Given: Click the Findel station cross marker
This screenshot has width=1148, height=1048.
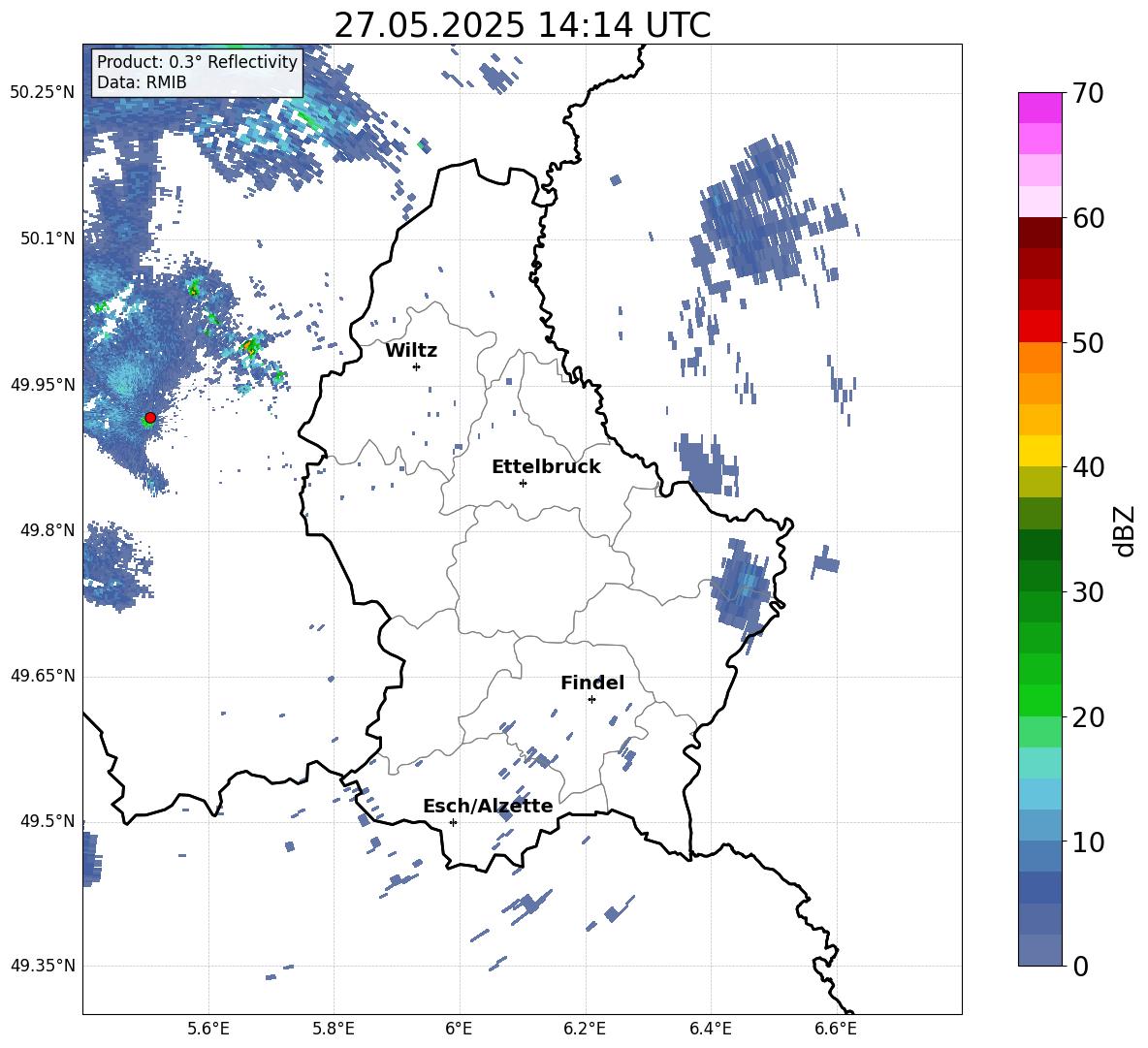Looking at the screenshot, I should (591, 700).
